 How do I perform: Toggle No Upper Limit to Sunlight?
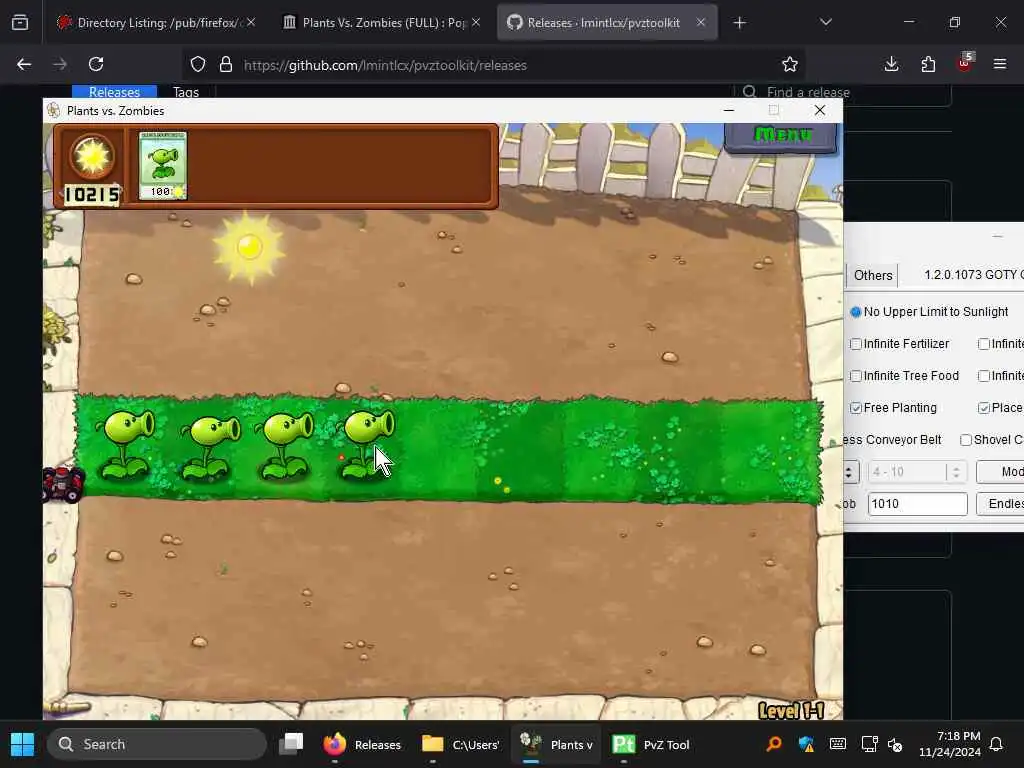click(930, 312)
